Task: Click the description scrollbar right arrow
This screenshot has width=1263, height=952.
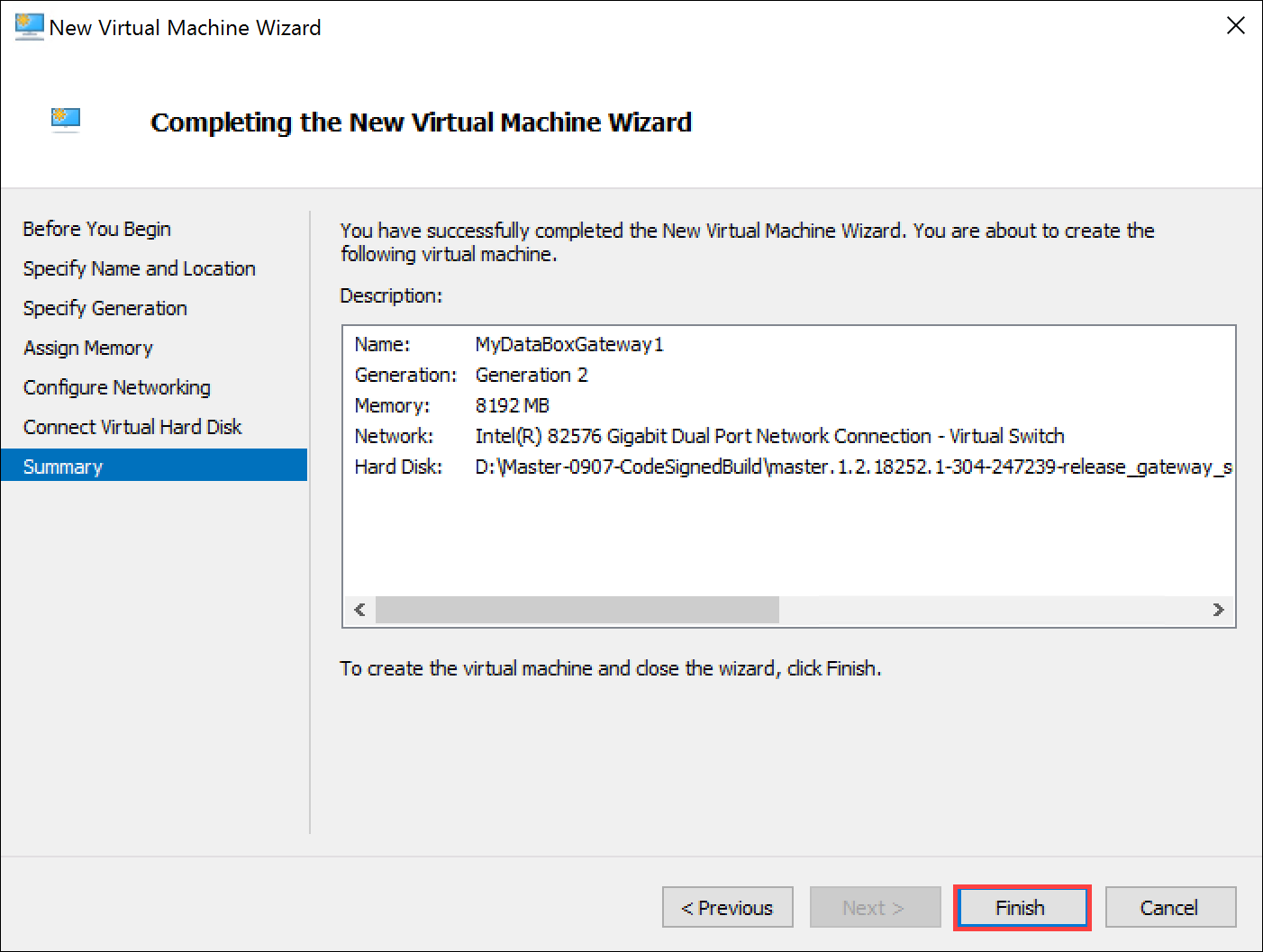Action: (x=1218, y=610)
